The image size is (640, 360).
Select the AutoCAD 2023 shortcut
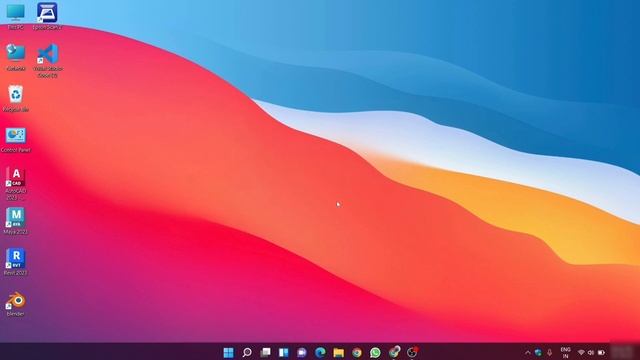(x=16, y=184)
